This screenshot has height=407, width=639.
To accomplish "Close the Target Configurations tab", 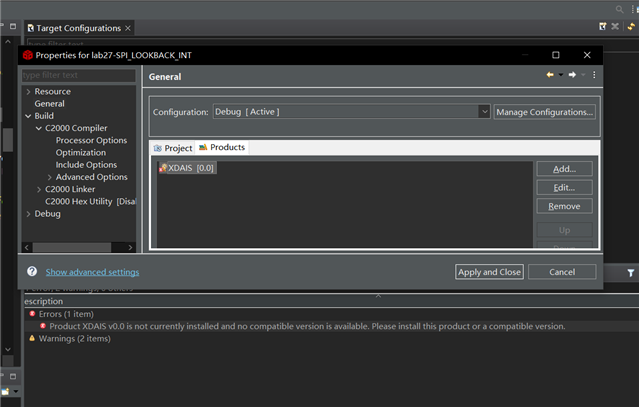I will [128, 28].
